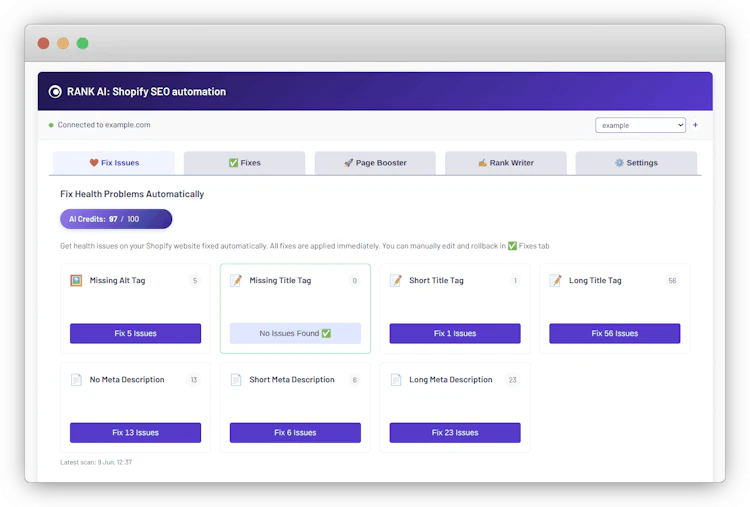Image resolution: width=750 pixels, height=507 pixels.
Task: Open the Fixes tab
Action: (244, 163)
